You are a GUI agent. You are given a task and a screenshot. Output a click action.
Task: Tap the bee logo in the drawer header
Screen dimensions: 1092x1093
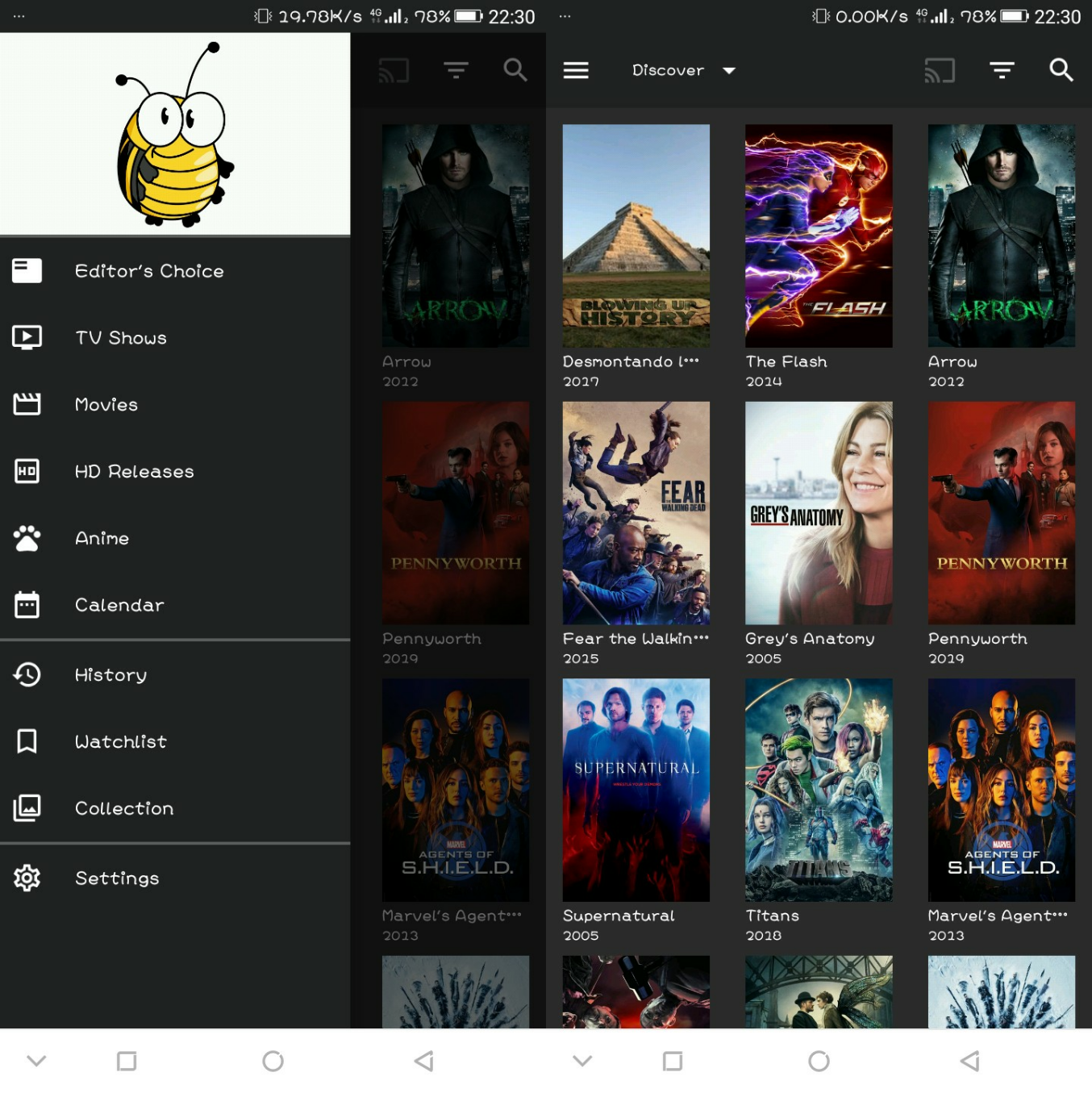pyautogui.click(x=175, y=134)
